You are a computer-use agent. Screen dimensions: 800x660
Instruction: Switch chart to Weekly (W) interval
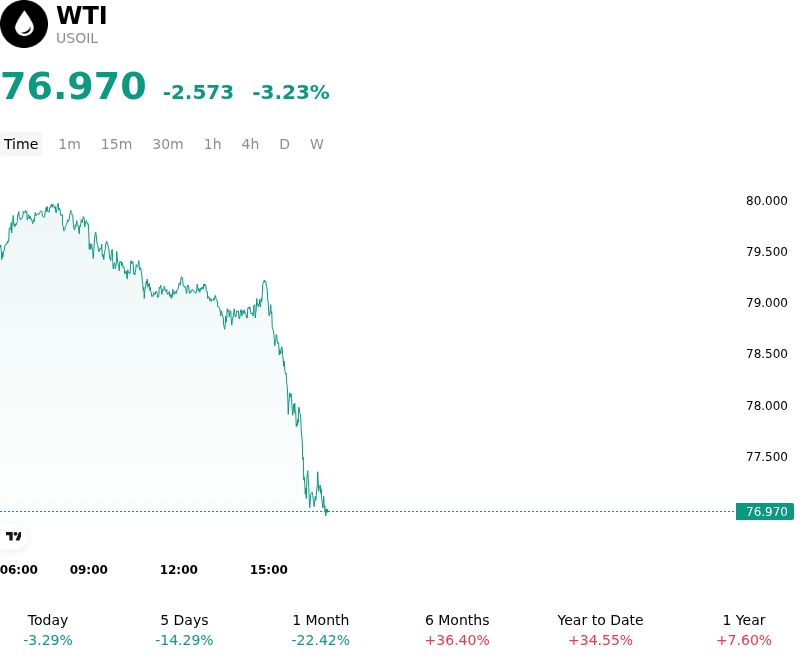click(x=317, y=144)
